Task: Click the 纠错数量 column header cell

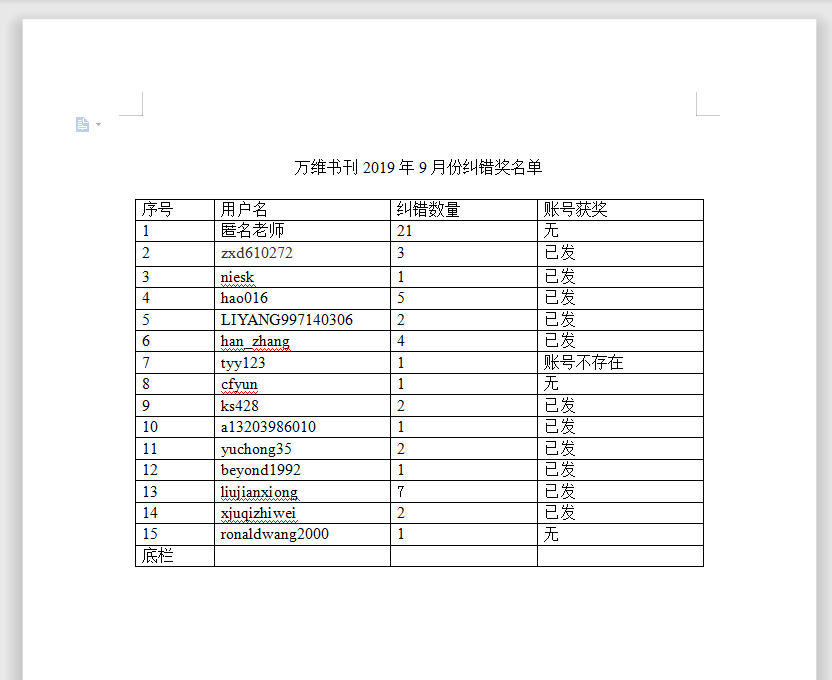Action: coord(428,210)
